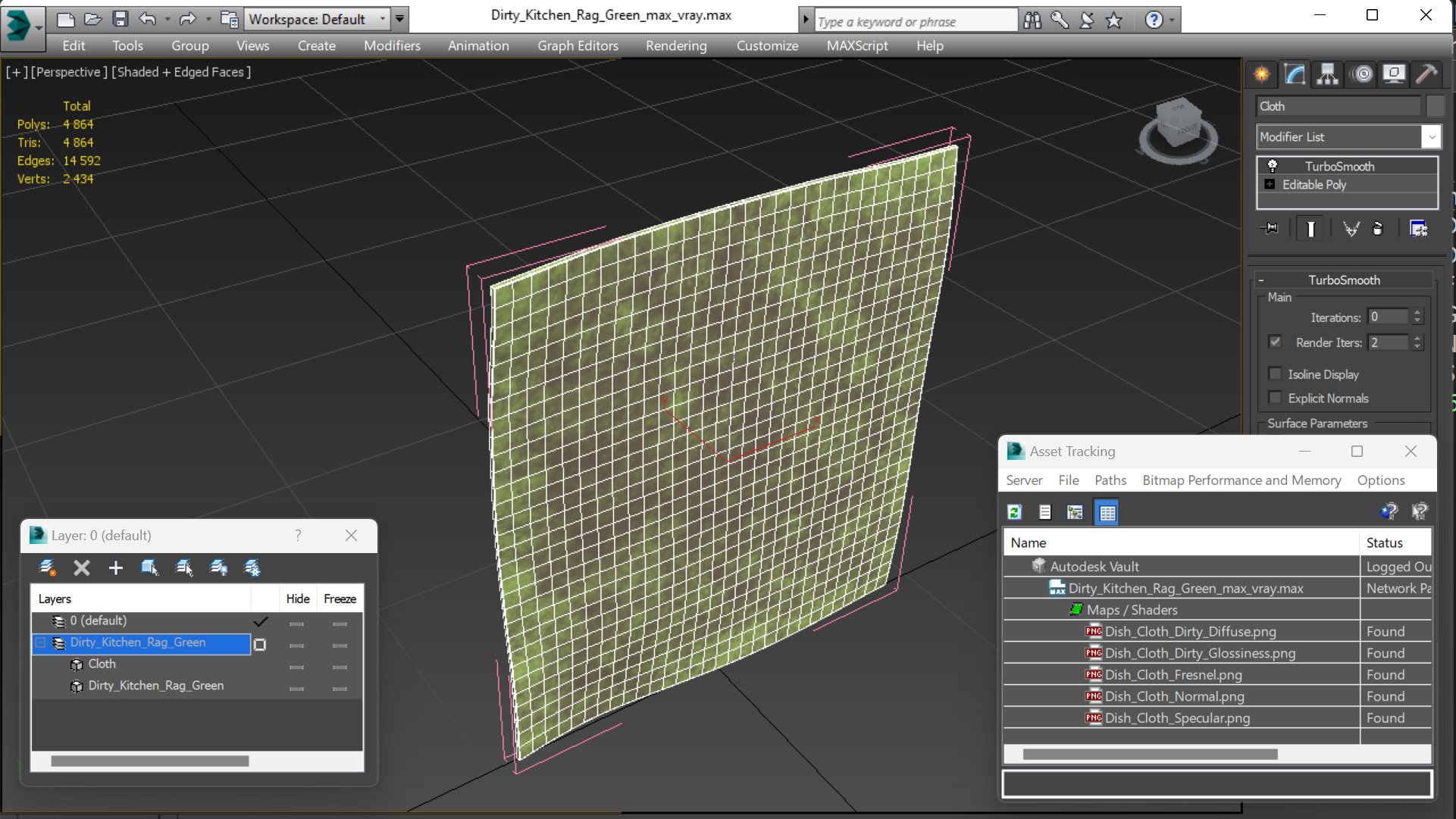Viewport: 1456px width, 819px height.
Task: Switch to the Hierarchy command panel tab
Action: [1327, 73]
